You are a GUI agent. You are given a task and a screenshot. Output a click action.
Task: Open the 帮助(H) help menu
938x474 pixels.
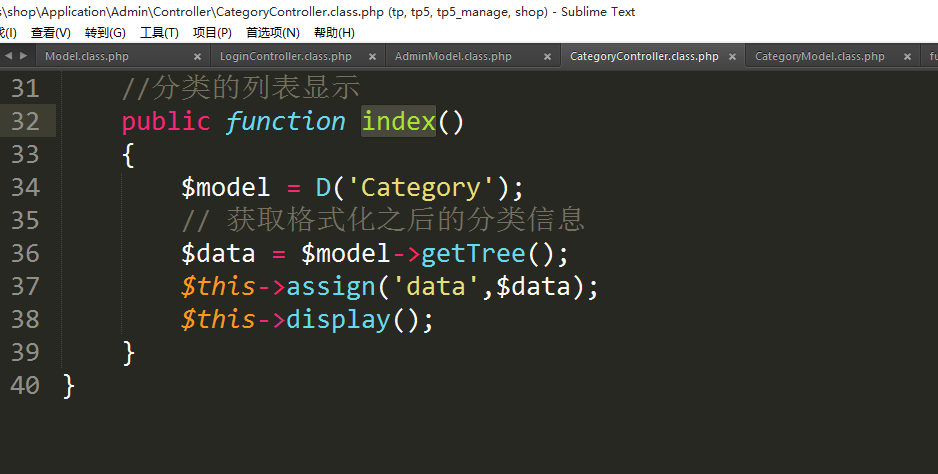click(334, 32)
